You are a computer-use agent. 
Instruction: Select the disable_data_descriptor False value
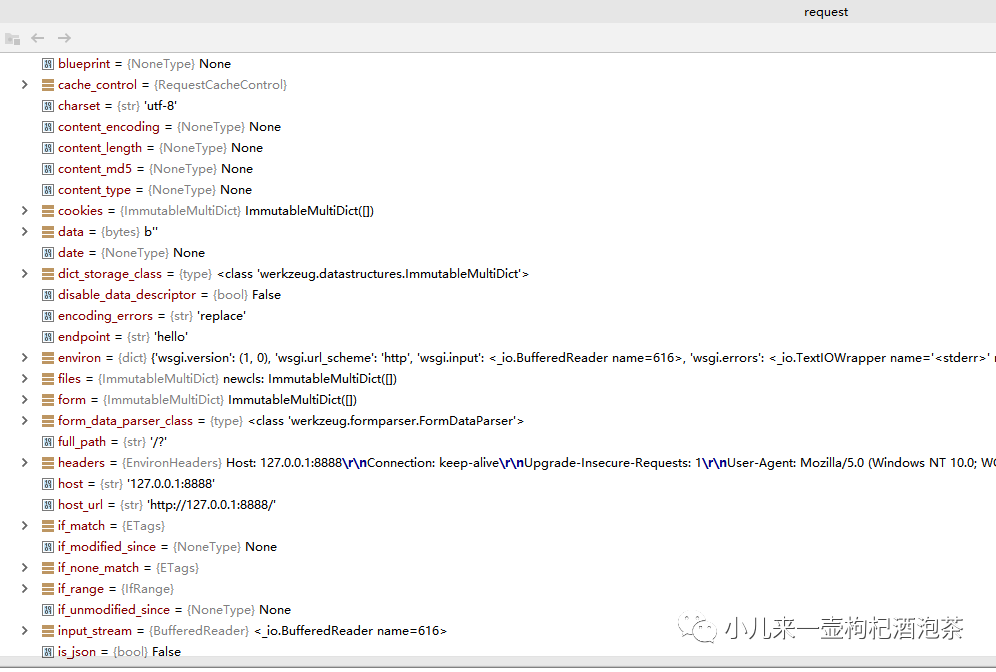(x=266, y=294)
